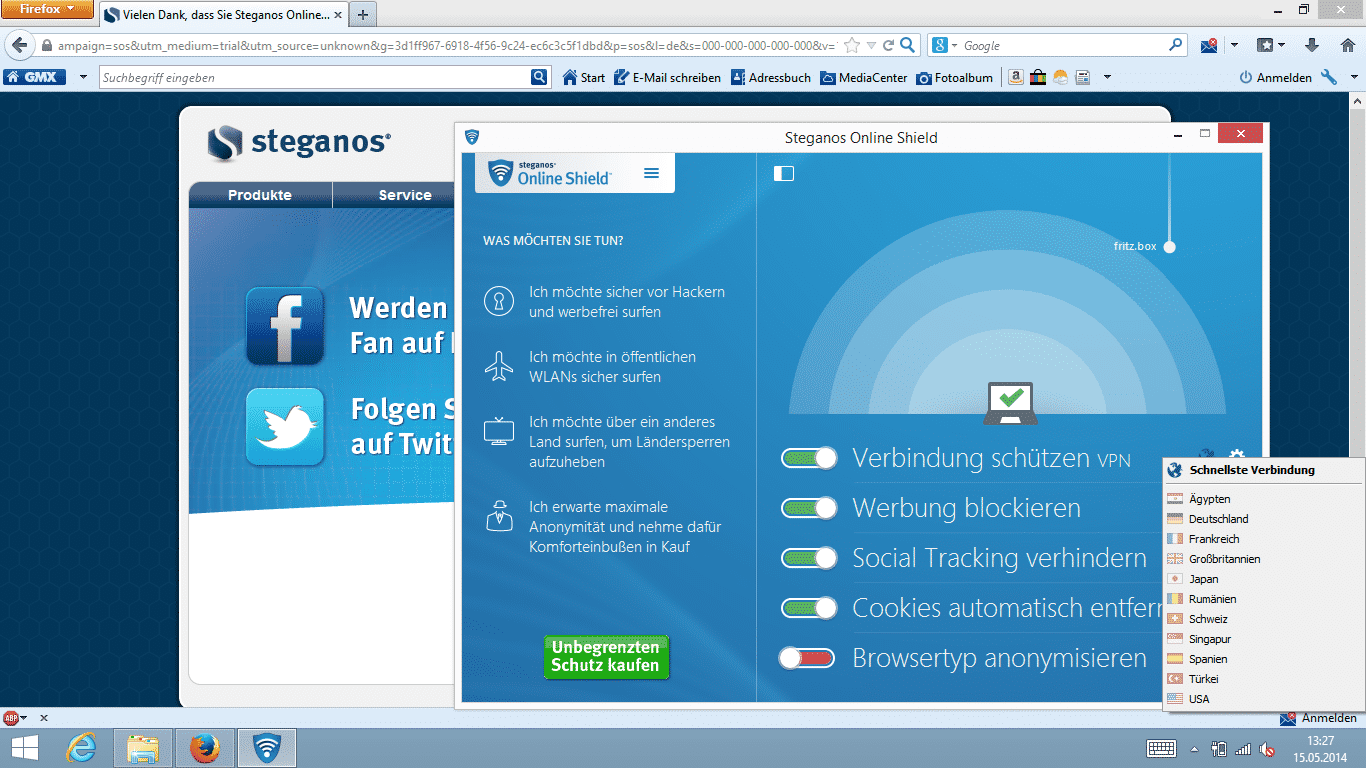Click Anmelden in the GMX toolbar
Screen dimensions: 1366x768
pyautogui.click(x=1275, y=77)
